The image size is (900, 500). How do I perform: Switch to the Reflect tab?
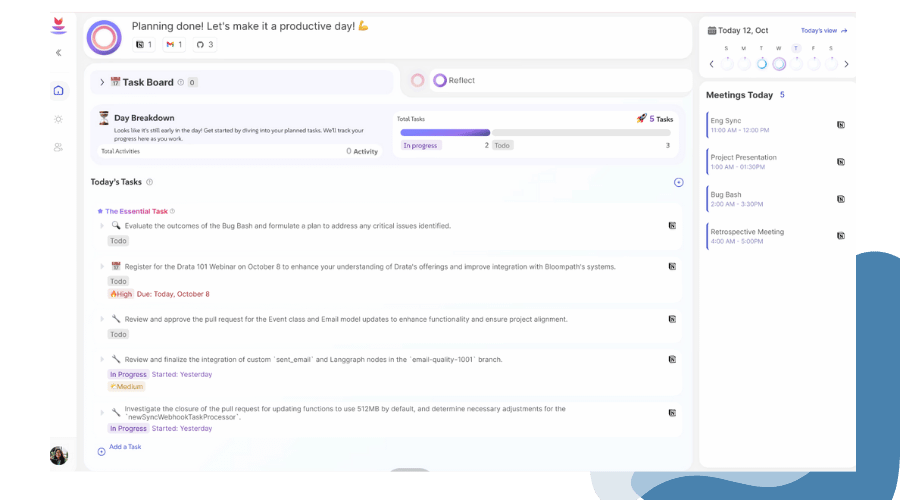click(x=453, y=81)
